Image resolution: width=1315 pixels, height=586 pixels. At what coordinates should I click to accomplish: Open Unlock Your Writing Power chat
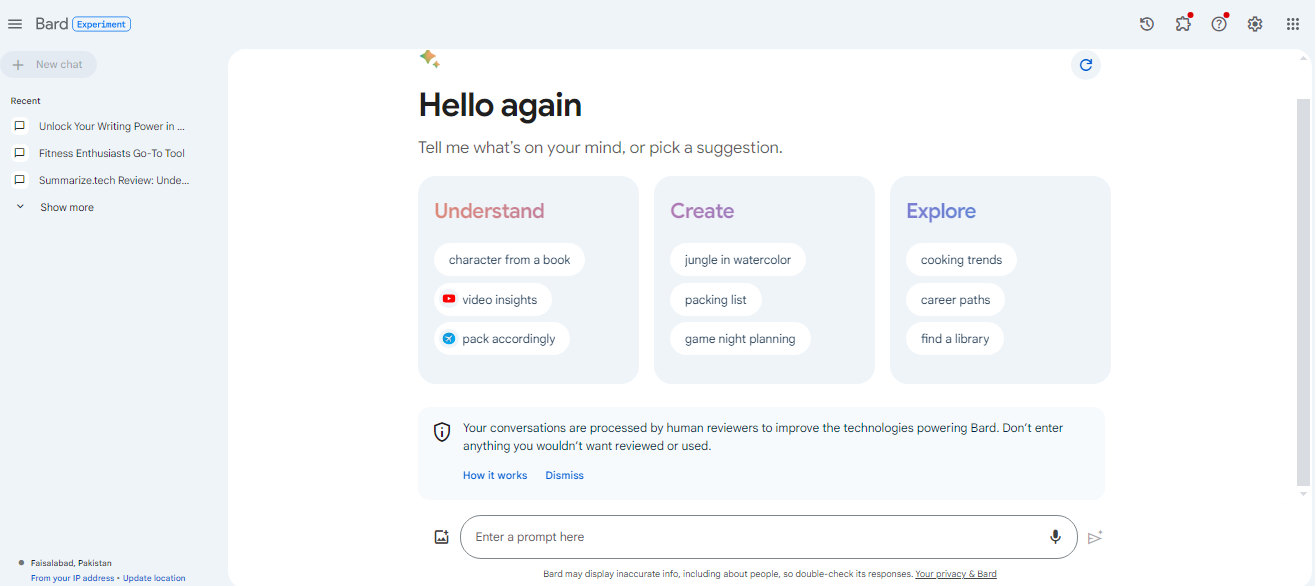112,126
